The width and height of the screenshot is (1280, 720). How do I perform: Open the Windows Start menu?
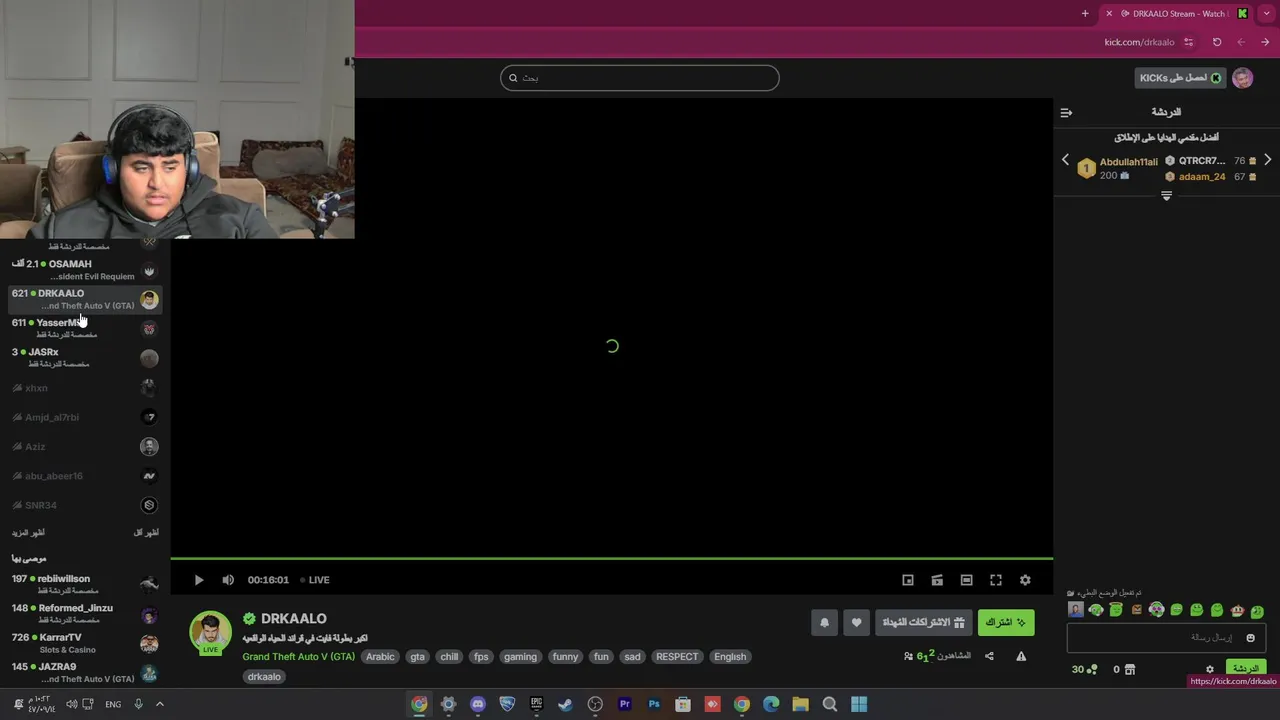click(859, 704)
